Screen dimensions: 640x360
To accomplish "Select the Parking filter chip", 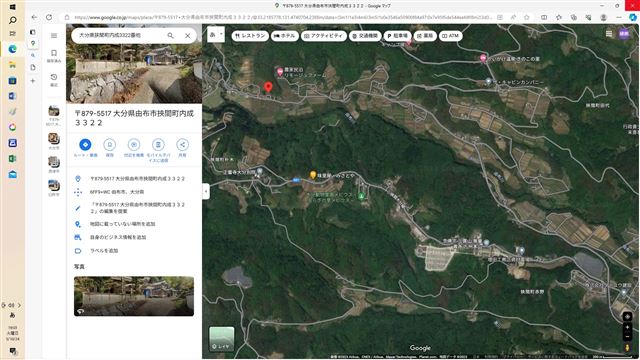I will point(398,36).
